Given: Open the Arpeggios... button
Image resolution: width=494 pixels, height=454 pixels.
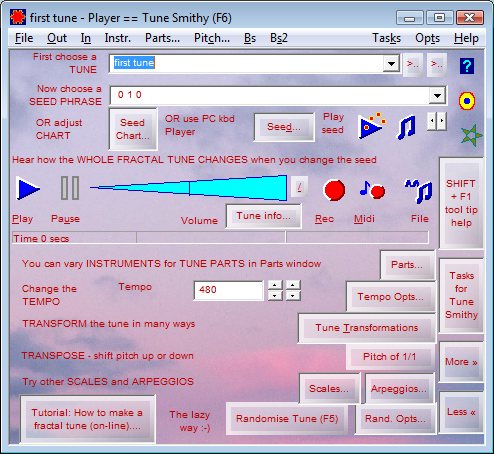Looking at the screenshot, I should point(399,388).
